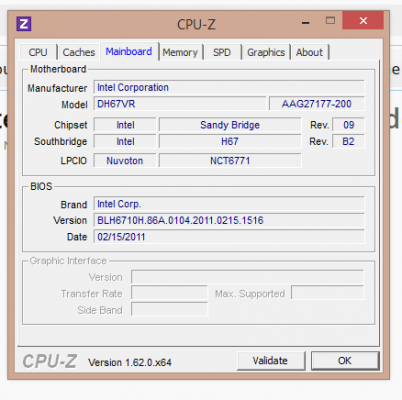Click the purple CPU-Z title bar icon
Screen dimensions: 402x400
[24, 24]
